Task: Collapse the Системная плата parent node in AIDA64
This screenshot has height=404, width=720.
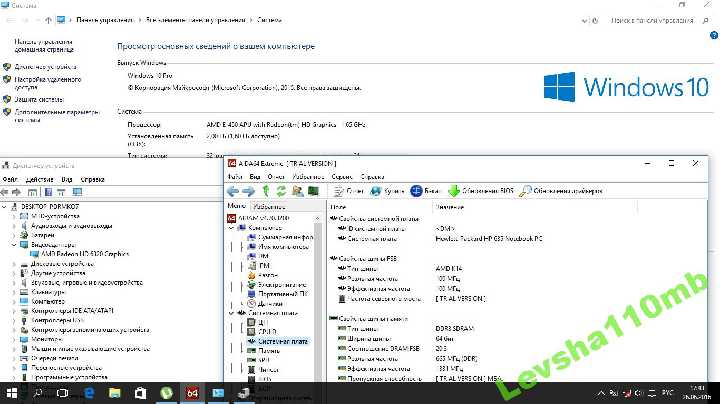Action: (x=231, y=313)
